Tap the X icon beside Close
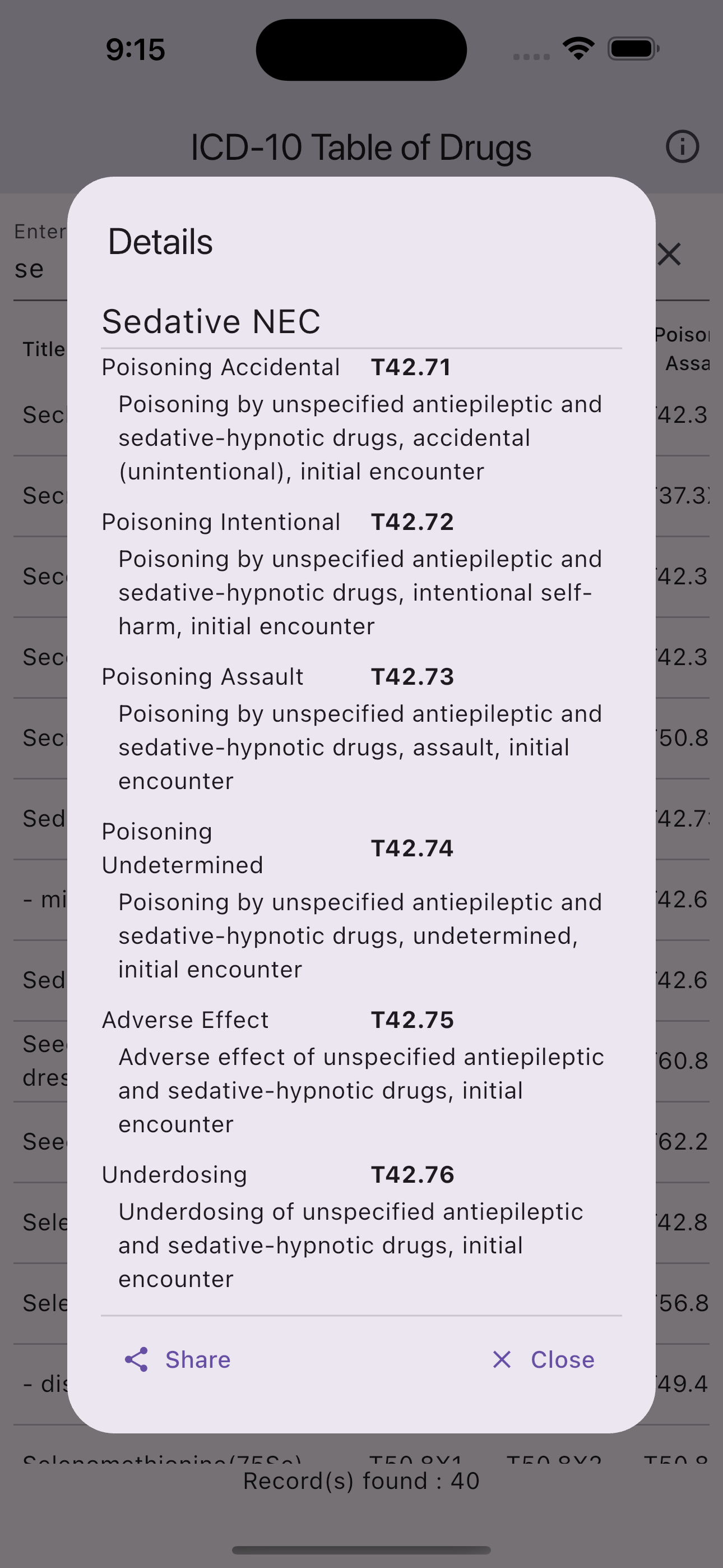This screenshot has height=1568, width=723. pyautogui.click(x=502, y=1359)
